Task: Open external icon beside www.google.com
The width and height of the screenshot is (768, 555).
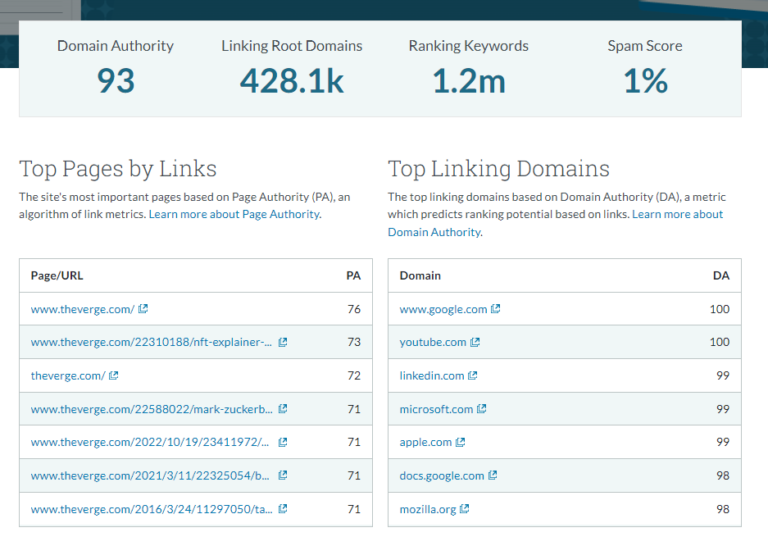Action: click(496, 309)
